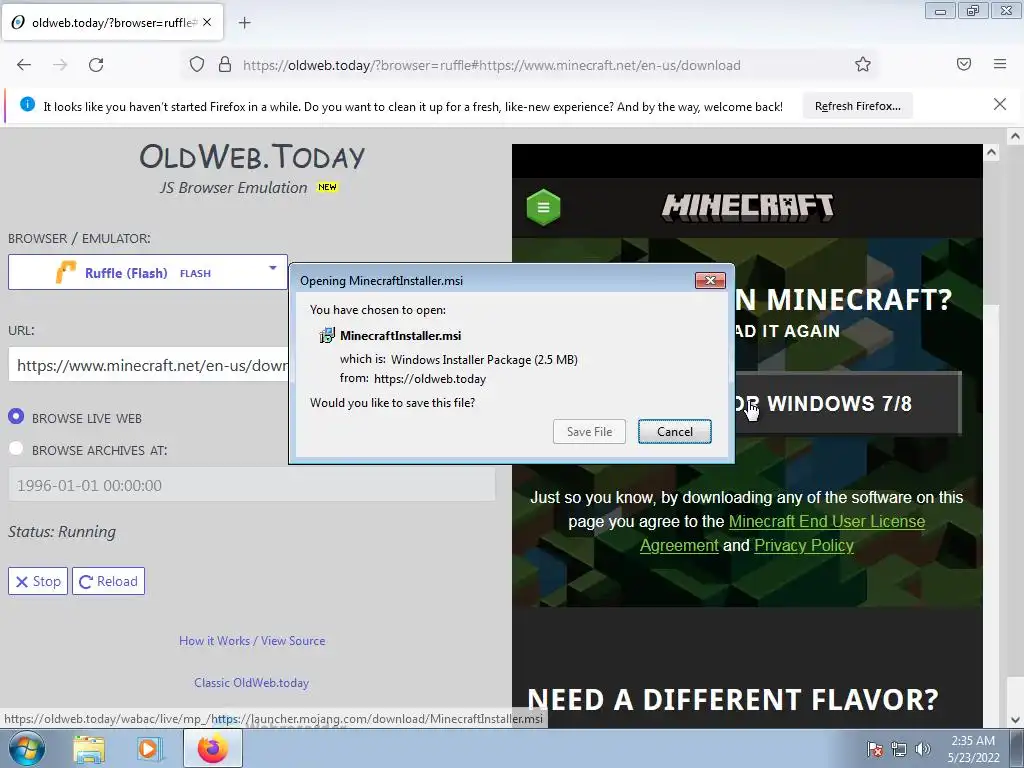
Task: Click the outer scrollbar up arrow
Action: [x=1015, y=136]
